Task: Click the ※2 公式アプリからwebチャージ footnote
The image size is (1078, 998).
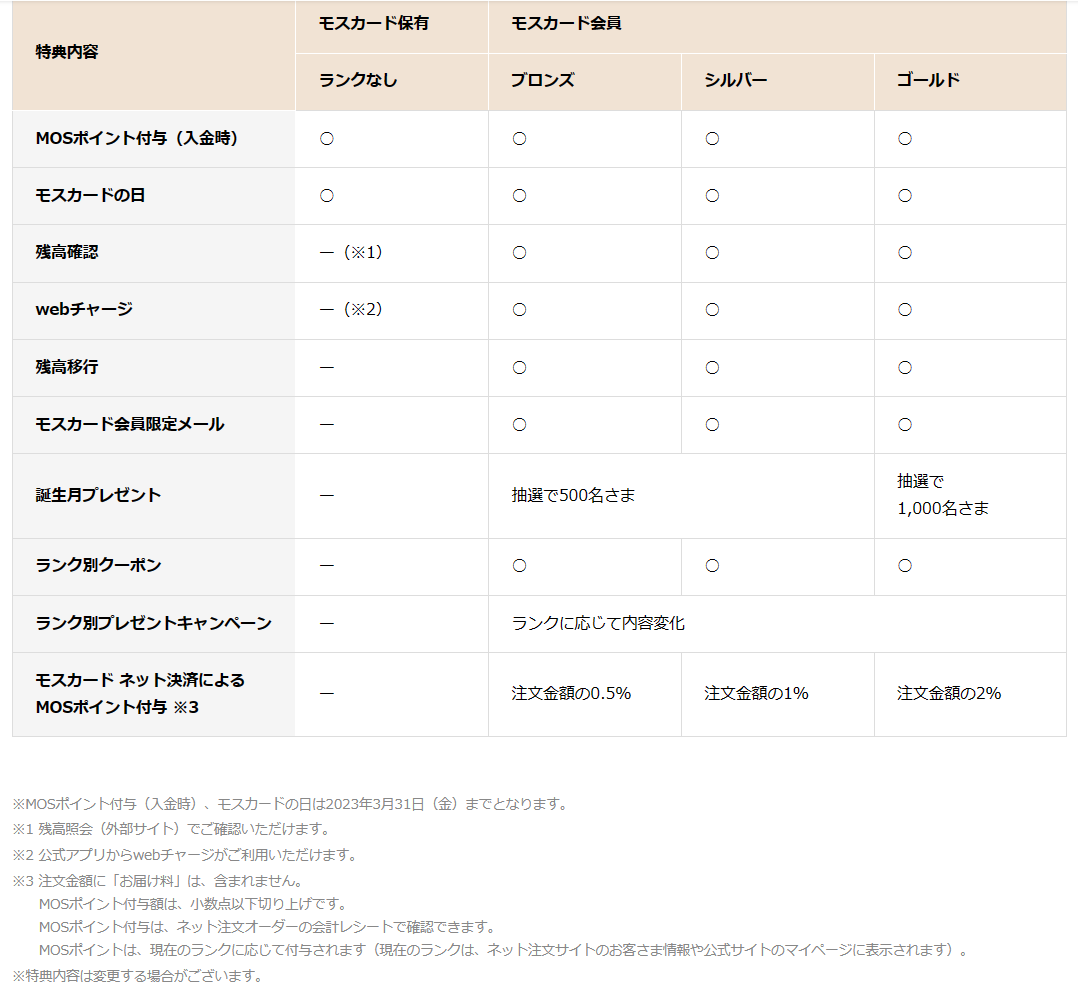Action: (x=186, y=855)
